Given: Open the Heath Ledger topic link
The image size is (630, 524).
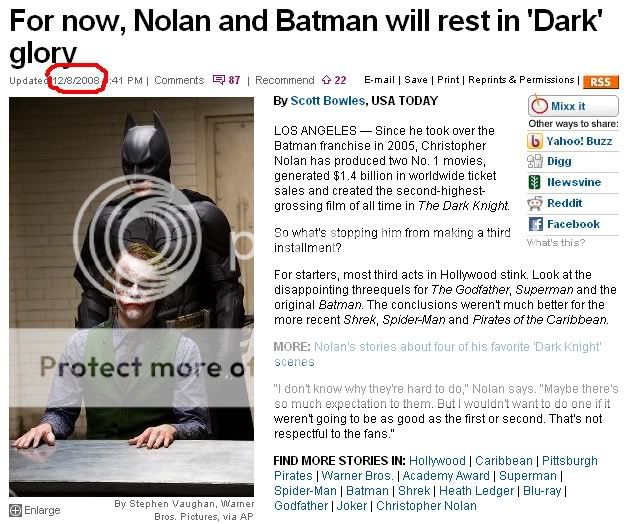Looking at the screenshot, I should (x=477, y=491).
